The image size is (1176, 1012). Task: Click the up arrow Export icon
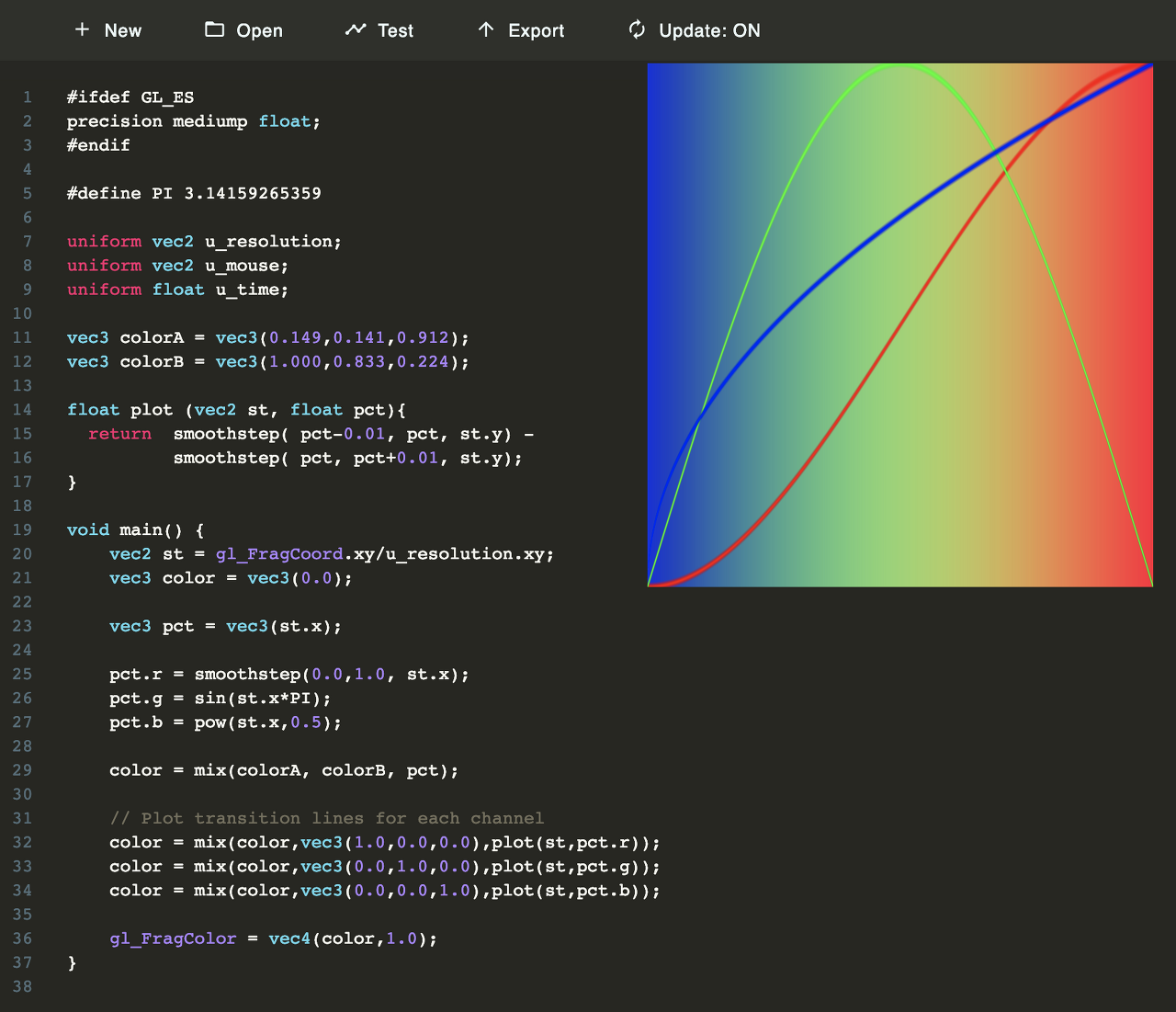pos(486,29)
